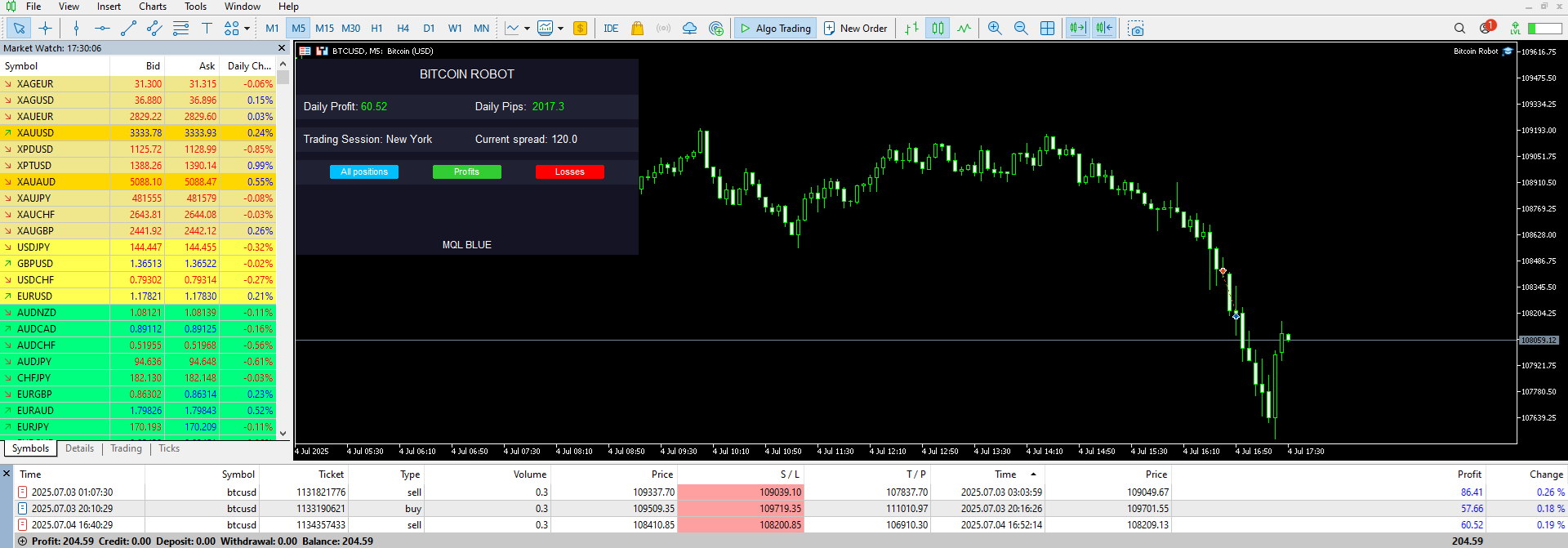The width and height of the screenshot is (1568, 548).
Task: Switch chart to M15 timeframe
Action: (324, 29)
